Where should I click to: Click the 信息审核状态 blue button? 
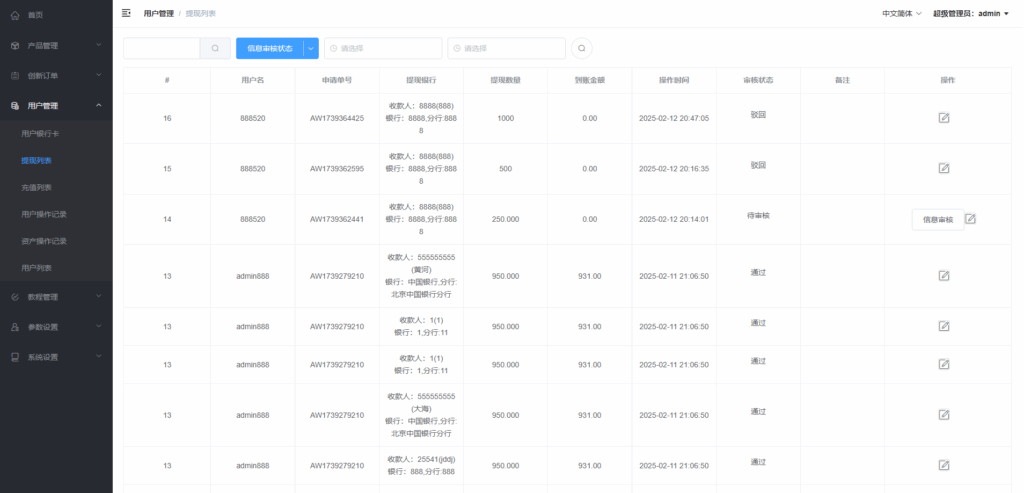(x=270, y=48)
